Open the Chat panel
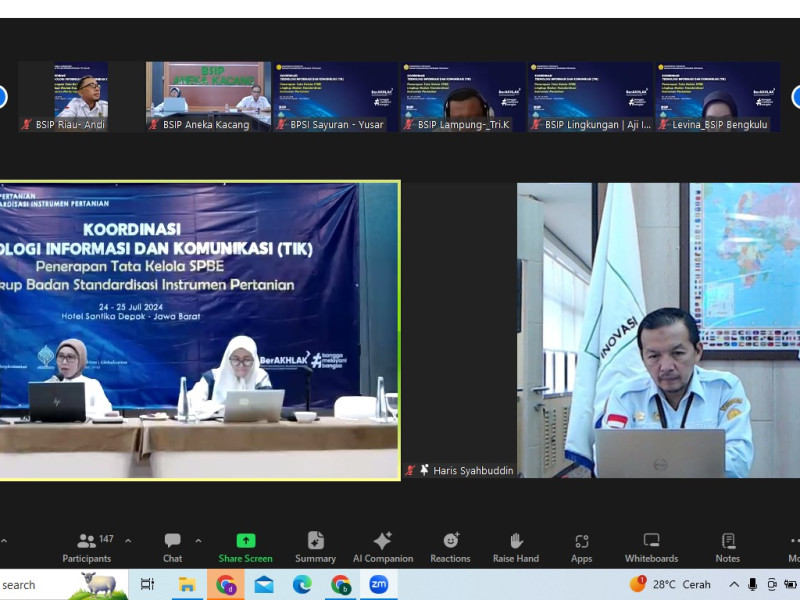This screenshot has height=600, width=800. (173, 546)
